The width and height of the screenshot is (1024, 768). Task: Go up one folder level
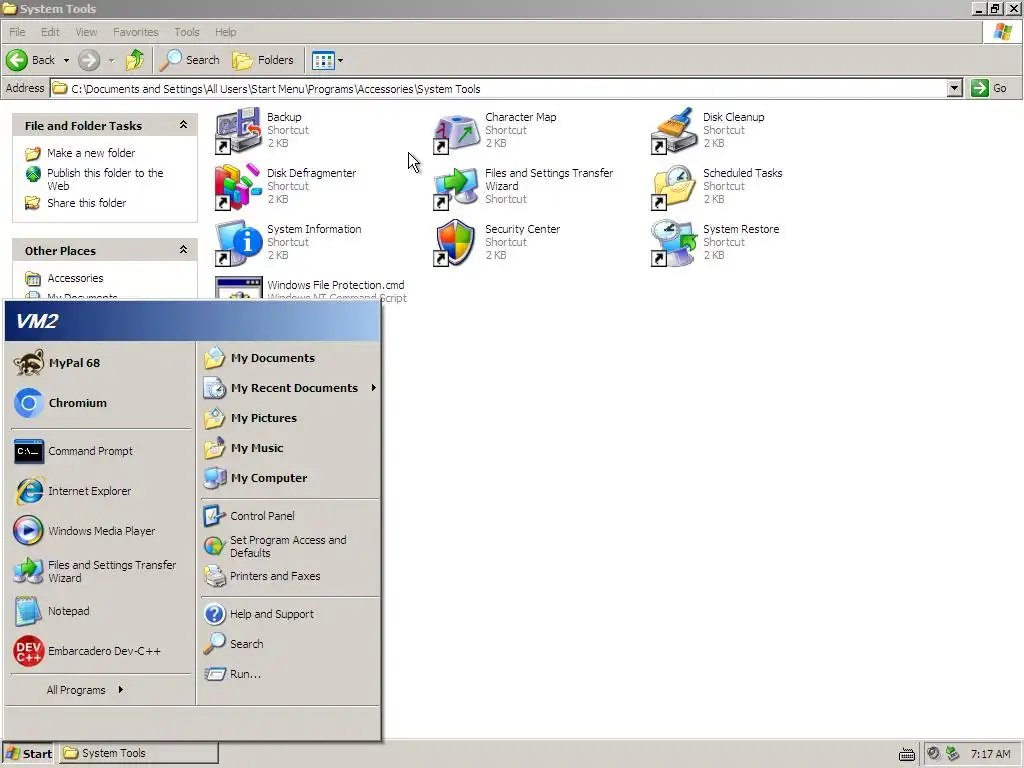135,60
